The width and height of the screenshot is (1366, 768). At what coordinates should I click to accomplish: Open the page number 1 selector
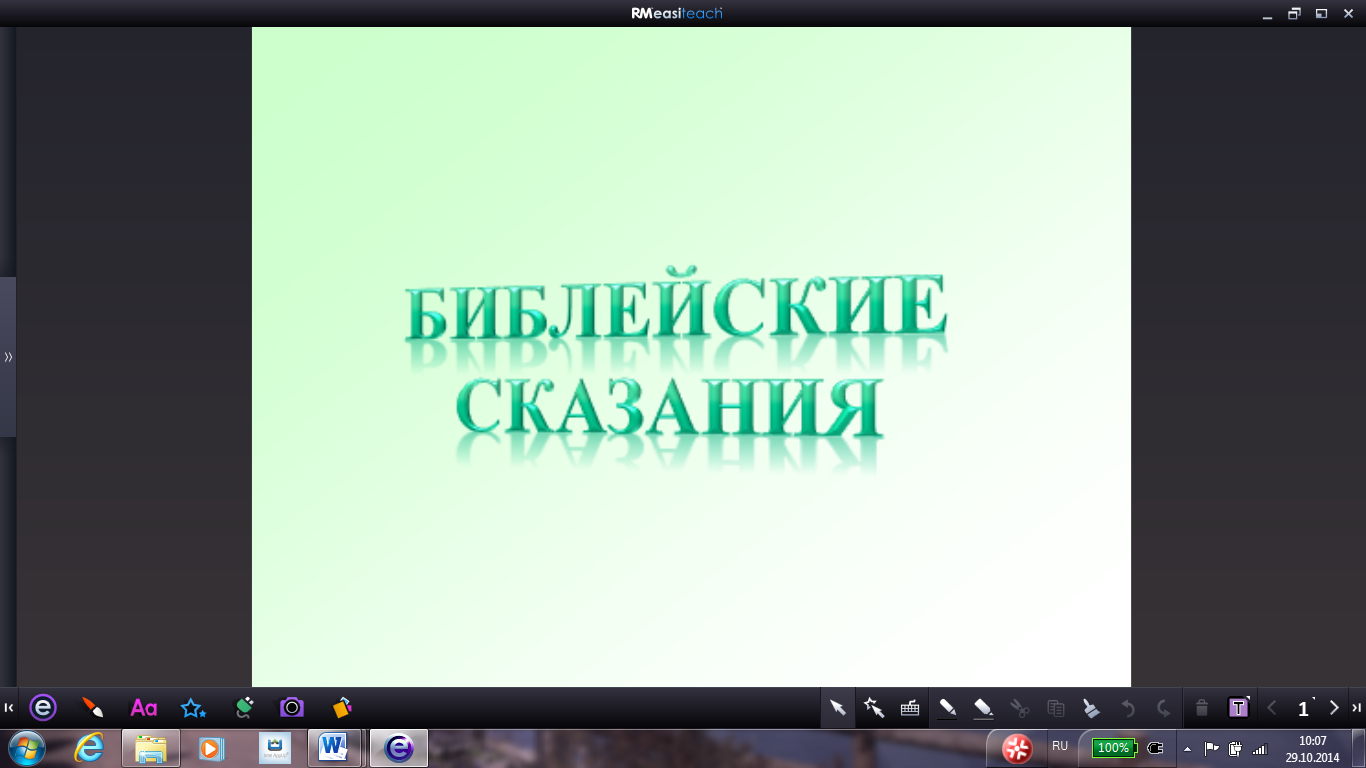(1303, 709)
